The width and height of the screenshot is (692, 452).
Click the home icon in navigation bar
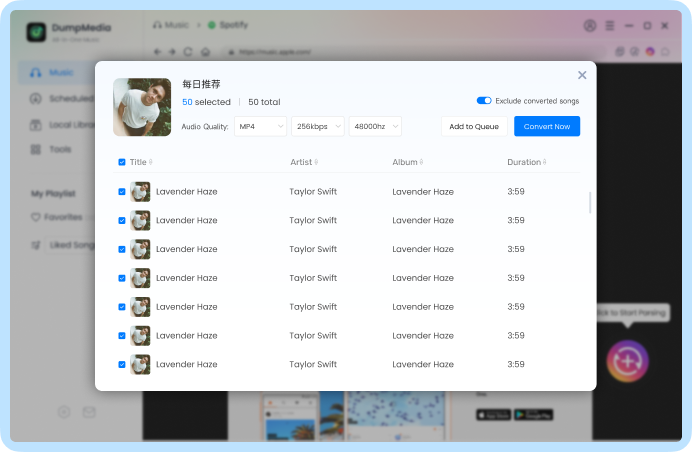point(205,51)
